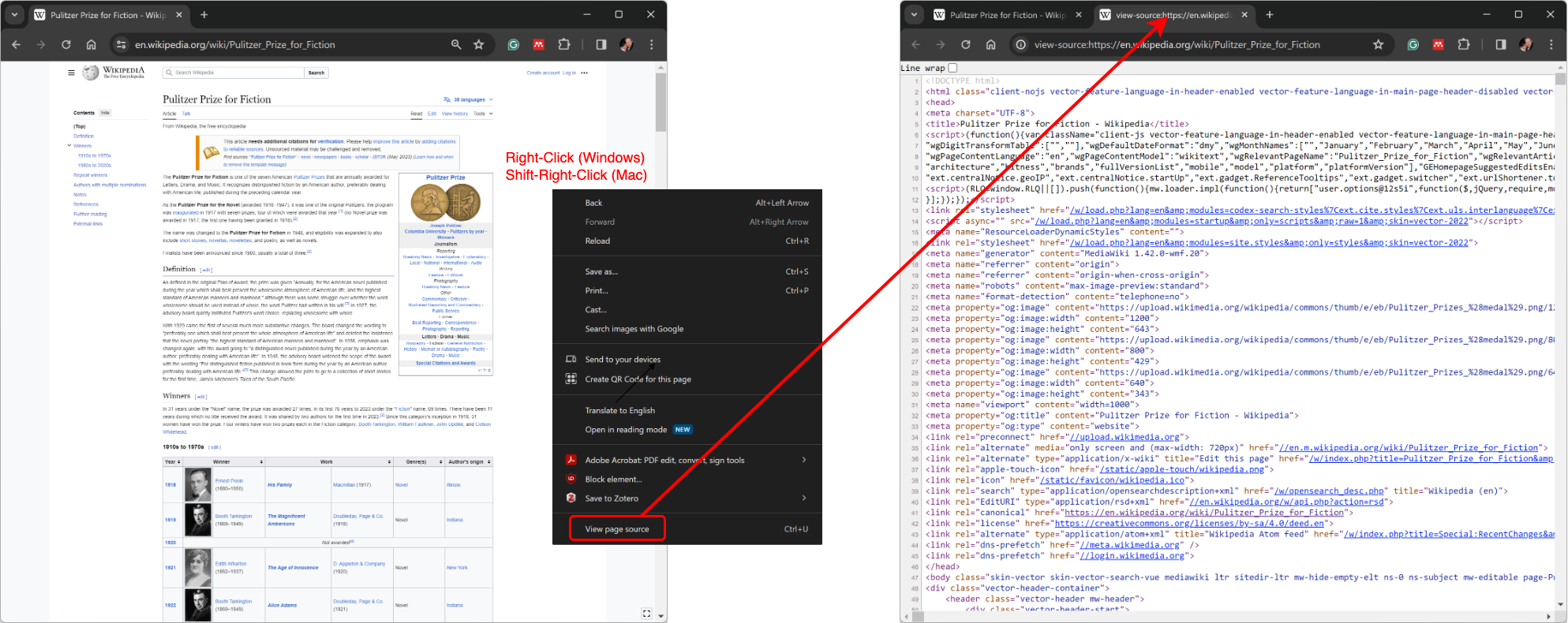This screenshot has height=623, width=1568.
Task: Enable the Line wrap checkbox
Action: click(x=952, y=69)
